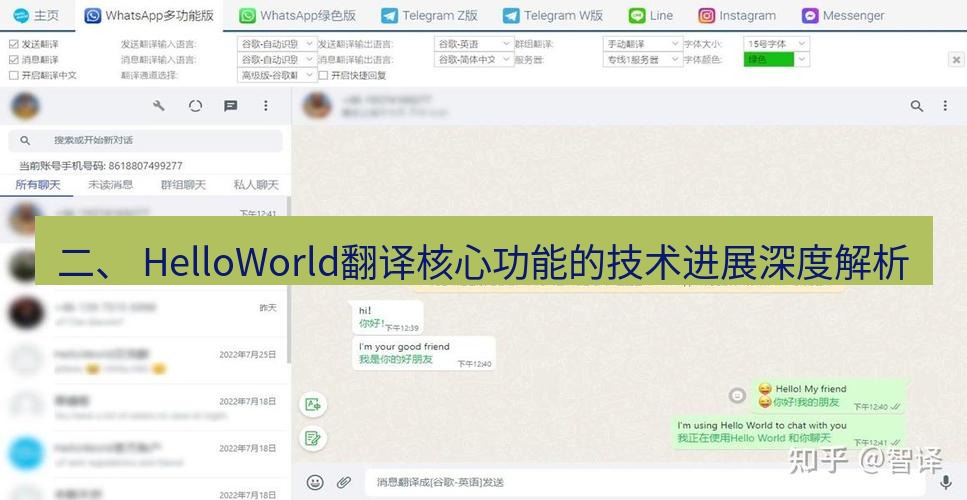Click the 当前账号手机号码 8618807499277 text
This screenshot has height=500, width=967.
[x=101, y=166]
